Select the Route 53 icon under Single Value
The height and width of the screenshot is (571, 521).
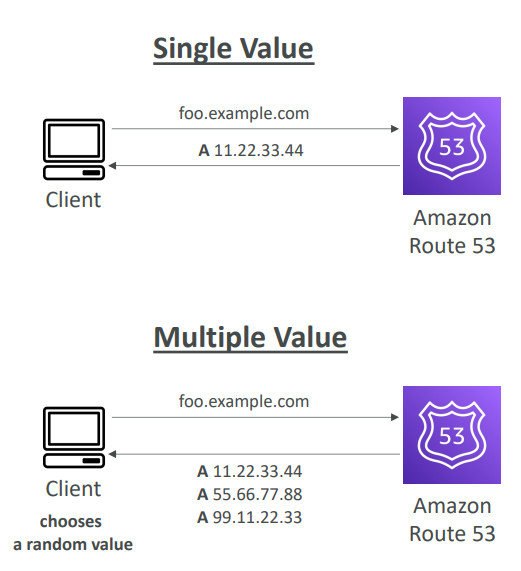click(x=452, y=146)
